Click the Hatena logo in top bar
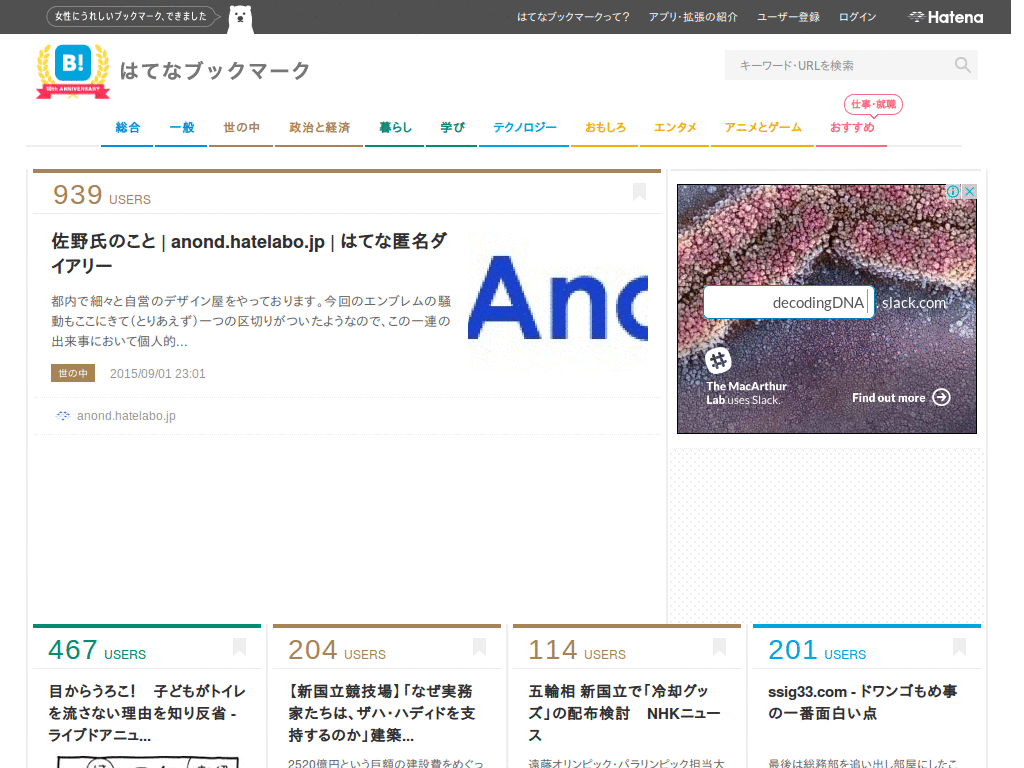Viewport: 1024px width, 768px height. tap(946, 17)
